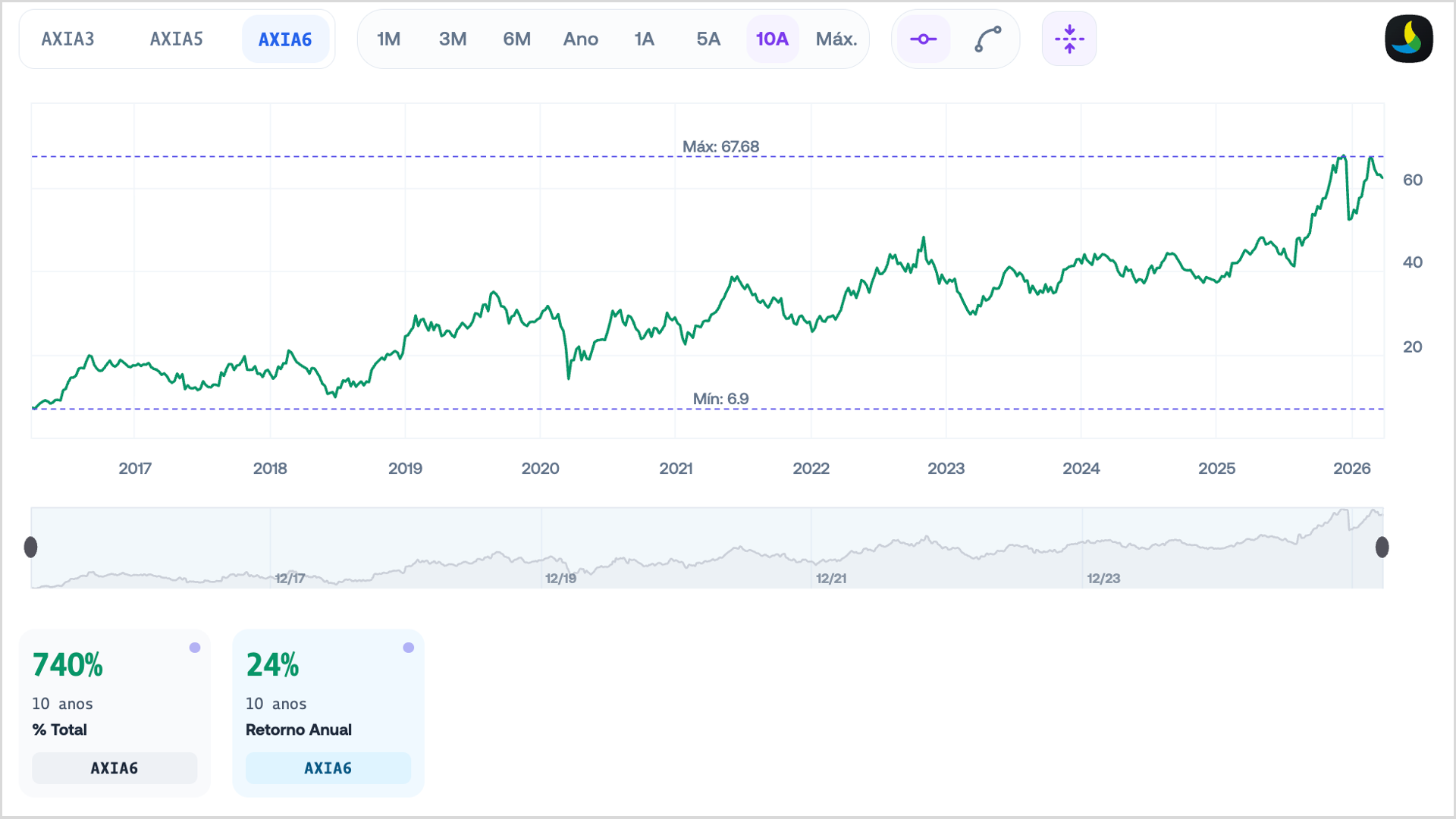Grab the right range slider handle
1456x819 pixels.
(x=1382, y=547)
